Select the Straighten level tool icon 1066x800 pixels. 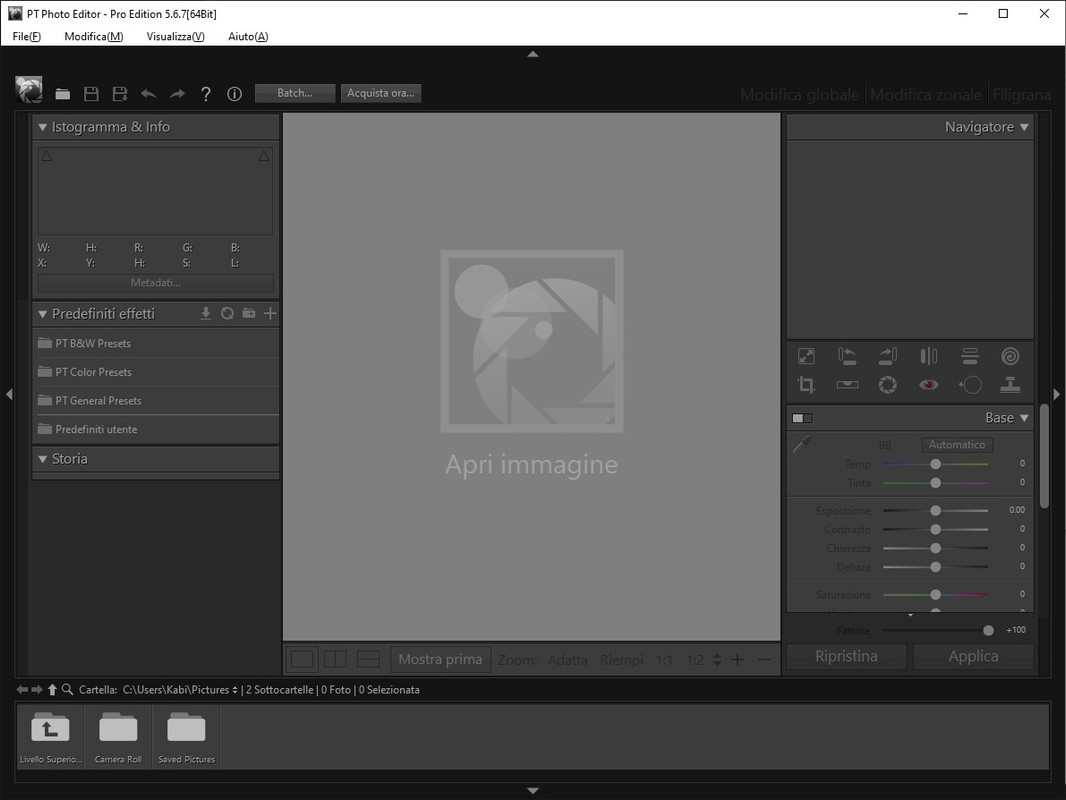click(x=847, y=385)
